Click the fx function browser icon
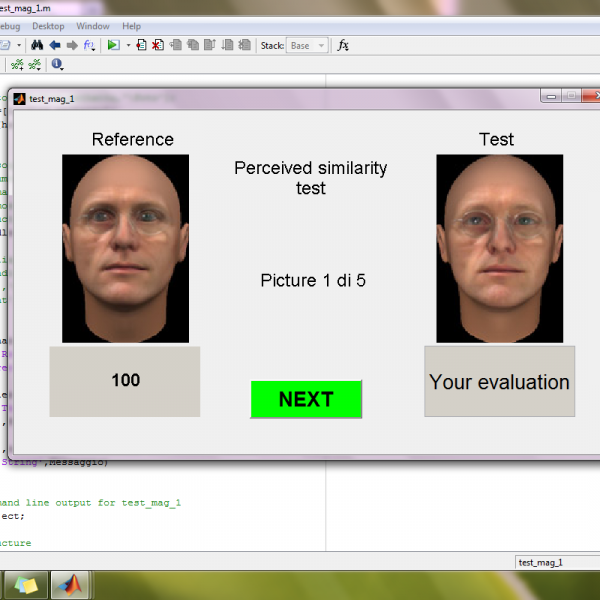This screenshot has height=600, width=600. [343, 45]
